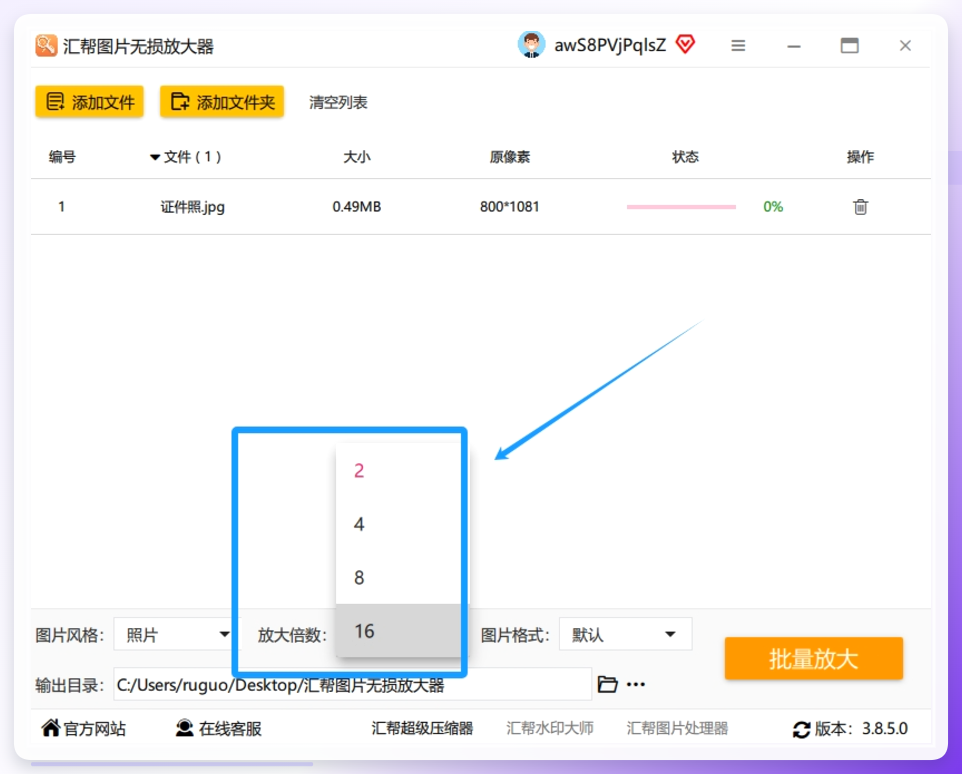
Task: Click the pink progress bar for 证件照.jpg
Action: click(681, 207)
